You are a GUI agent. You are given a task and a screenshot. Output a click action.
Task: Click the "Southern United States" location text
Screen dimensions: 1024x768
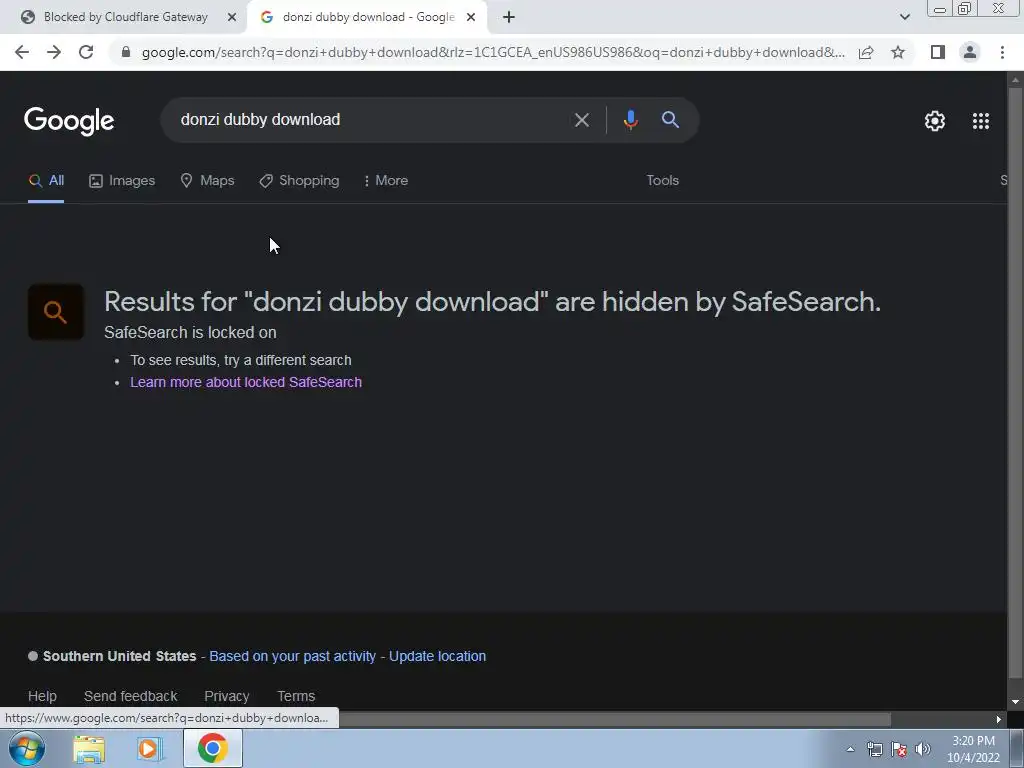[x=120, y=656]
